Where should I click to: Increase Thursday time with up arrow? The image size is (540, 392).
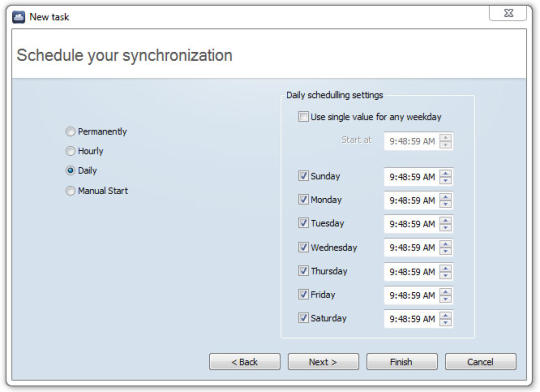[x=446, y=268]
